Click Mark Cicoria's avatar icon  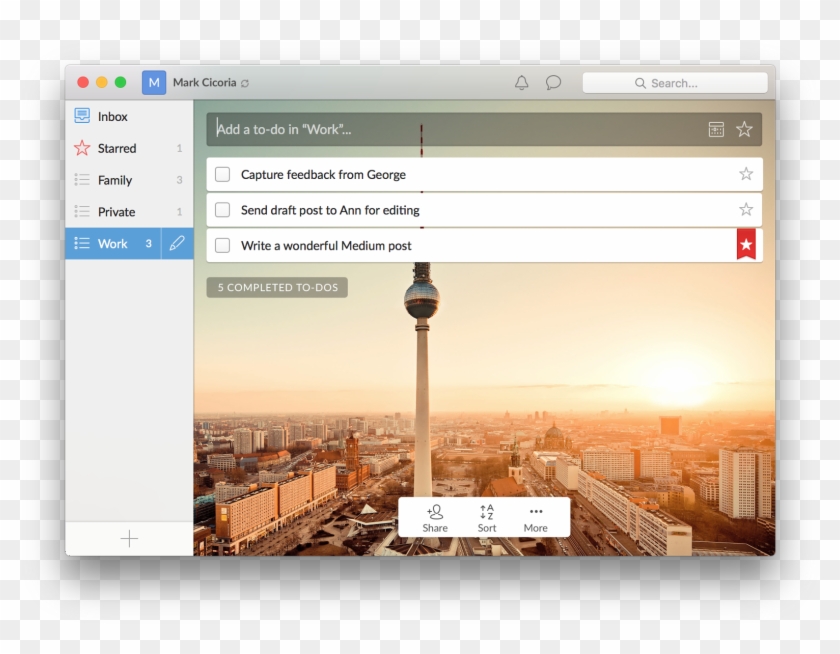[x=152, y=82]
